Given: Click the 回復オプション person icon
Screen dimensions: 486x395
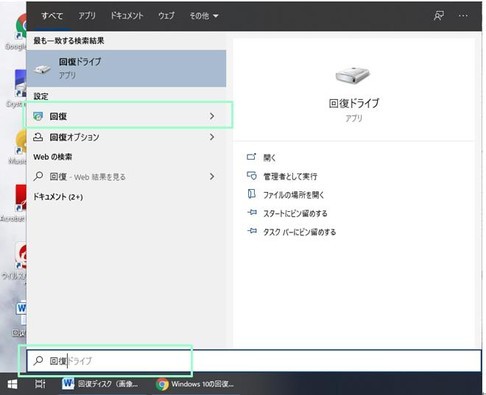Looking at the screenshot, I should pyautogui.click(x=38, y=137).
